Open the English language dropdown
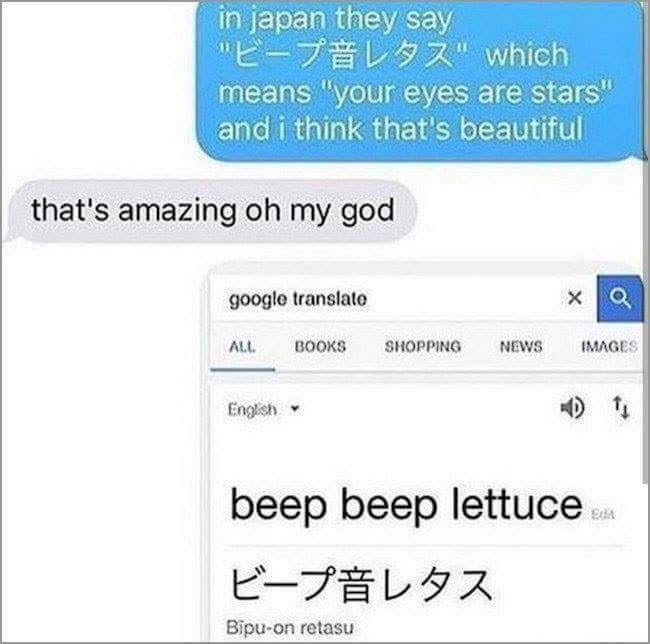 pos(264,409)
